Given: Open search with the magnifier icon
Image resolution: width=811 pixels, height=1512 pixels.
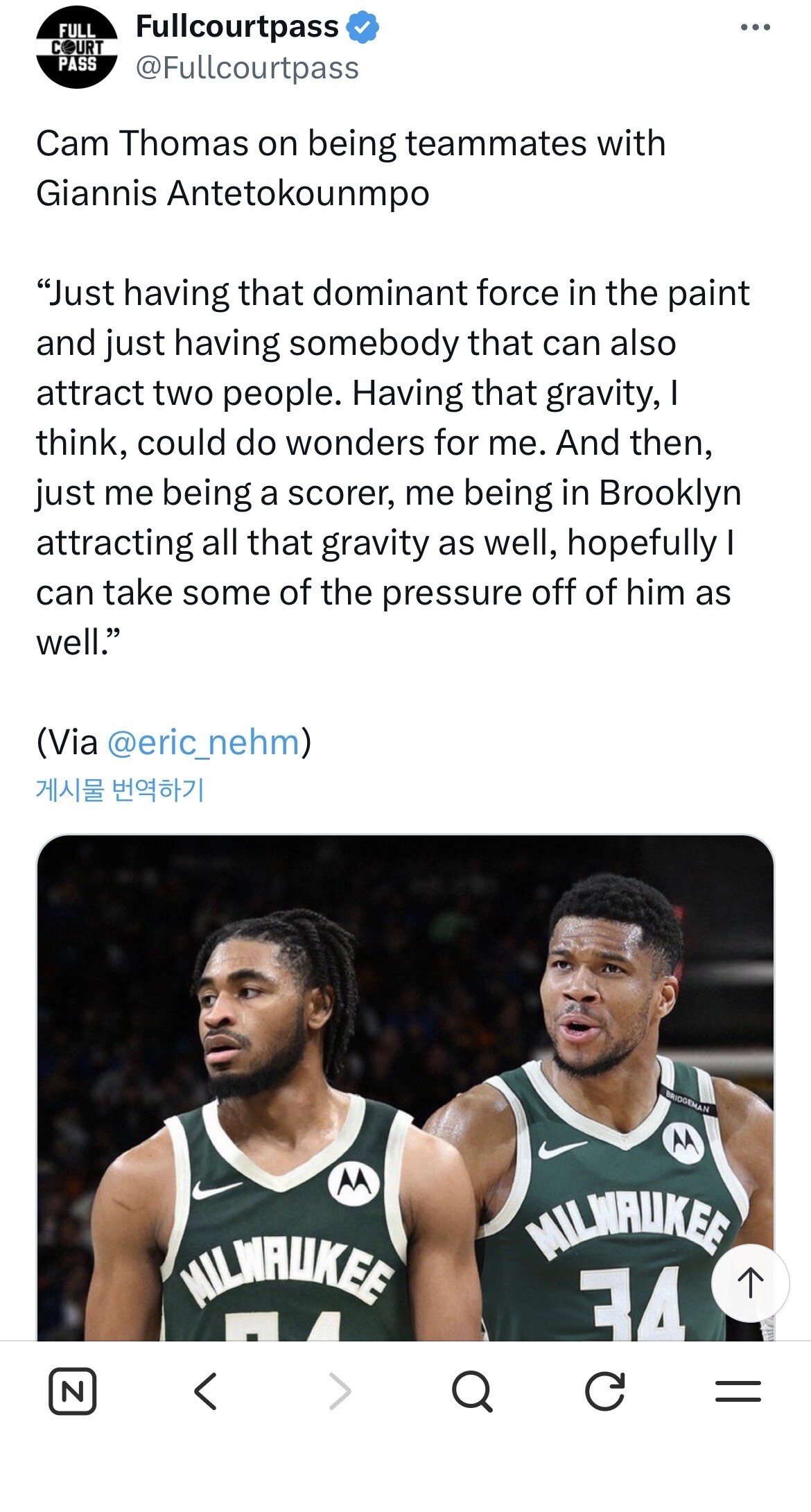Looking at the screenshot, I should [472, 1391].
